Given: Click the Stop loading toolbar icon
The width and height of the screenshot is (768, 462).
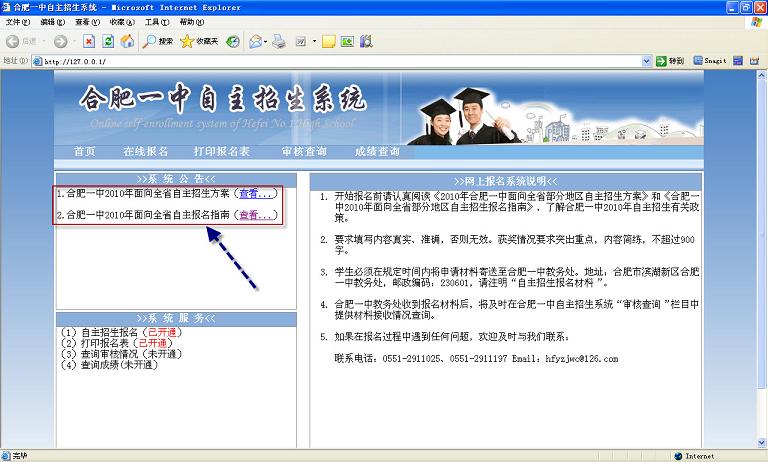Looking at the screenshot, I should click(89, 41).
